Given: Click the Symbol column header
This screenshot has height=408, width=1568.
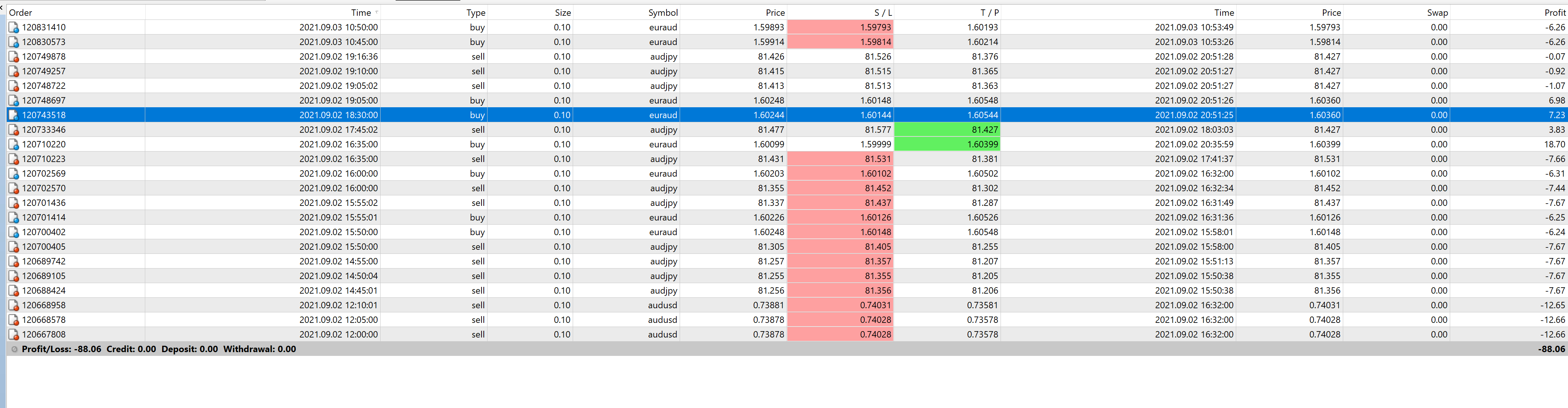Looking at the screenshot, I should pyautogui.click(x=662, y=12).
